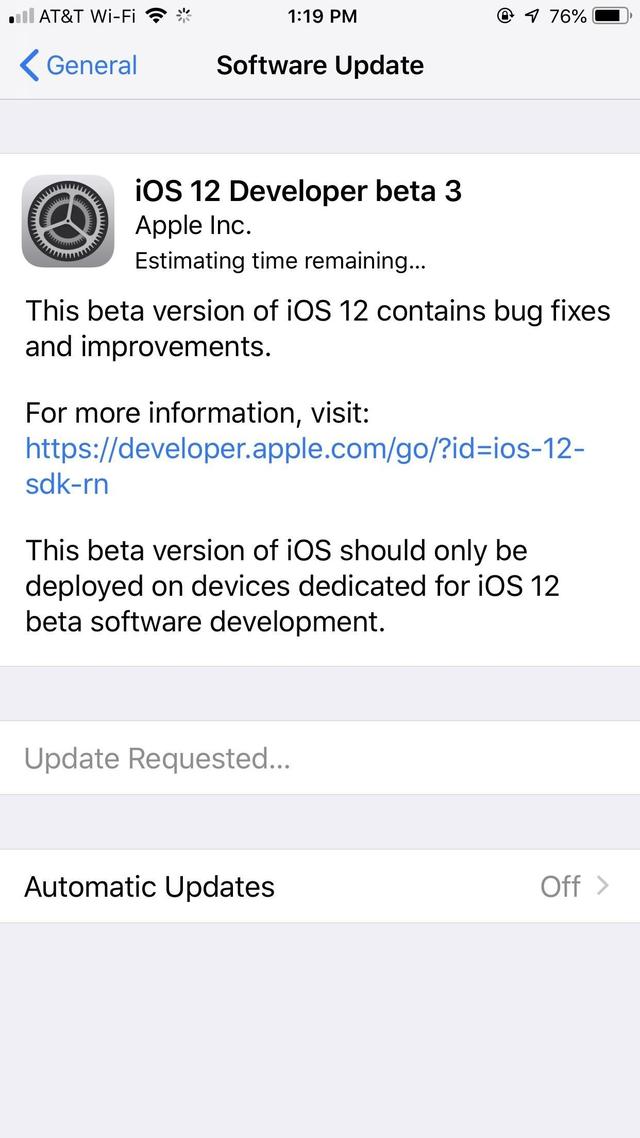Tap the 76% battery percentage

[567, 16]
